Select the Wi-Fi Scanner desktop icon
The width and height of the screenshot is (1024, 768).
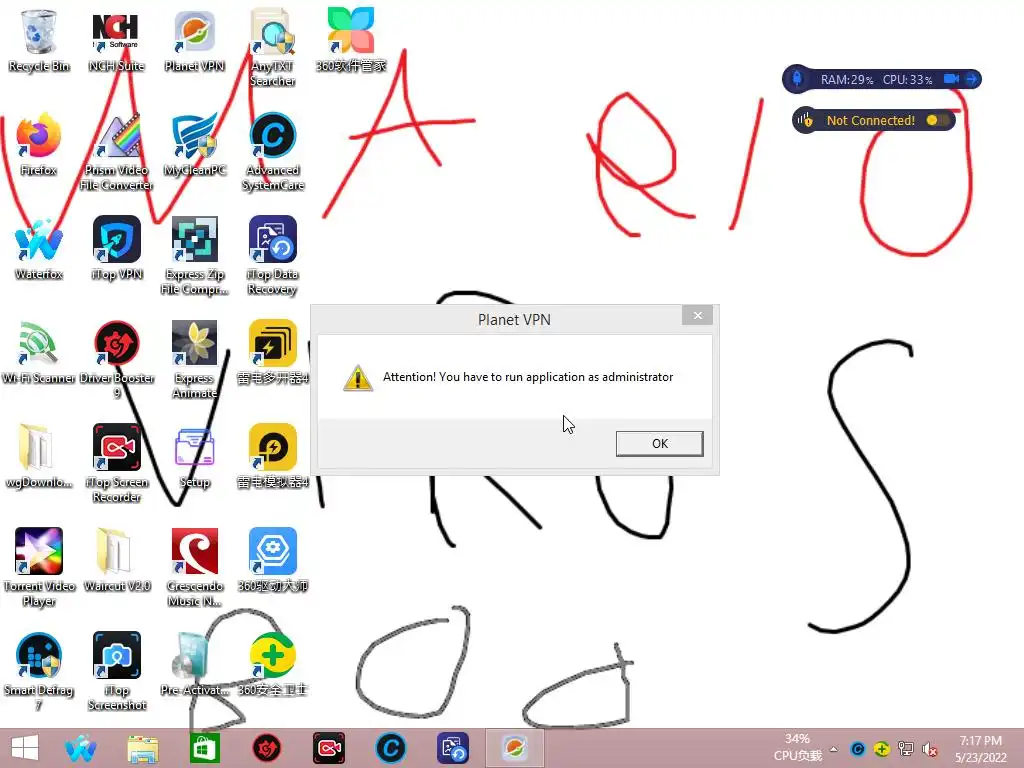pos(39,353)
